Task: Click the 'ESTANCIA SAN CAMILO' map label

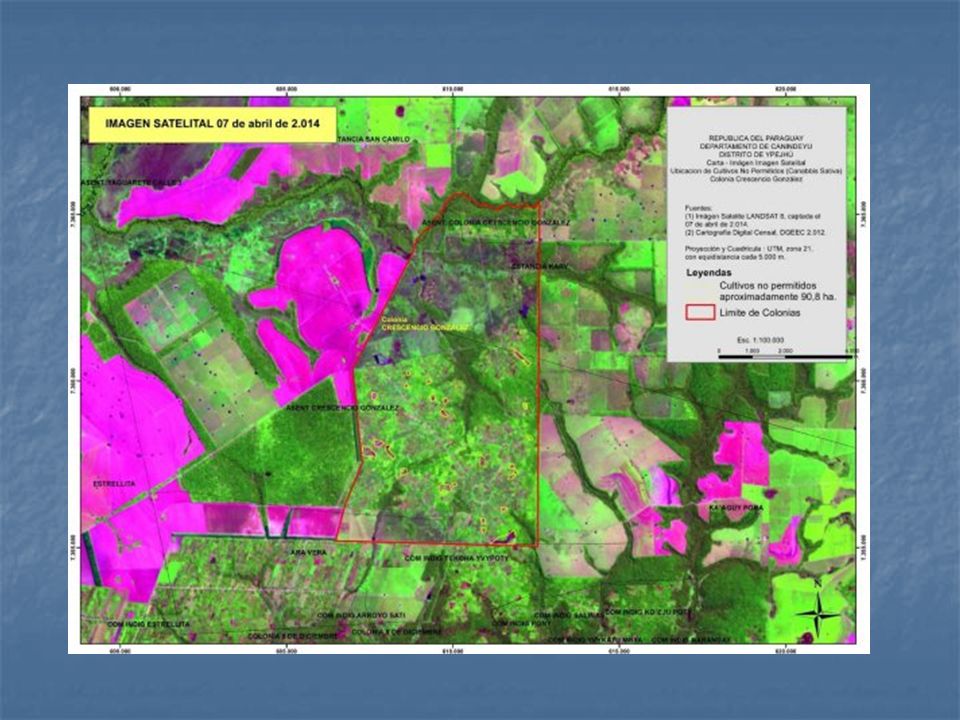Action: [x=373, y=140]
